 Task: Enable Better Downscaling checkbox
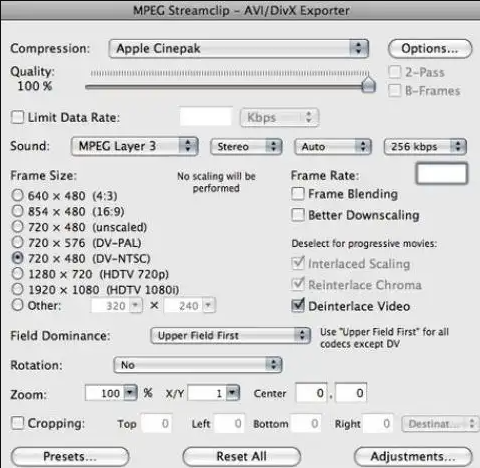[x=298, y=215]
